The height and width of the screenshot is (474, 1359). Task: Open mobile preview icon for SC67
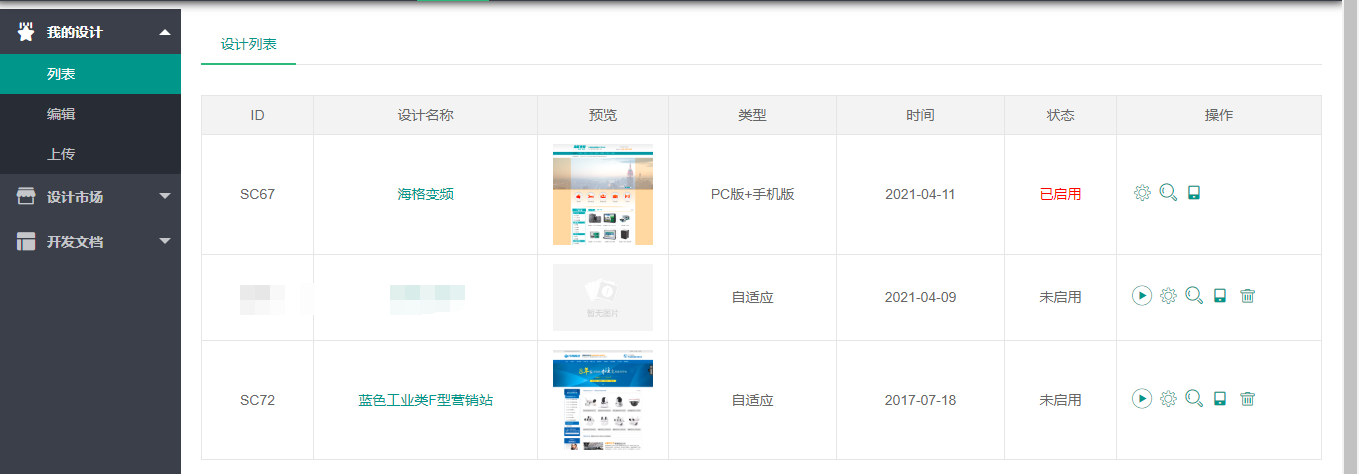pyautogui.click(x=1193, y=193)
